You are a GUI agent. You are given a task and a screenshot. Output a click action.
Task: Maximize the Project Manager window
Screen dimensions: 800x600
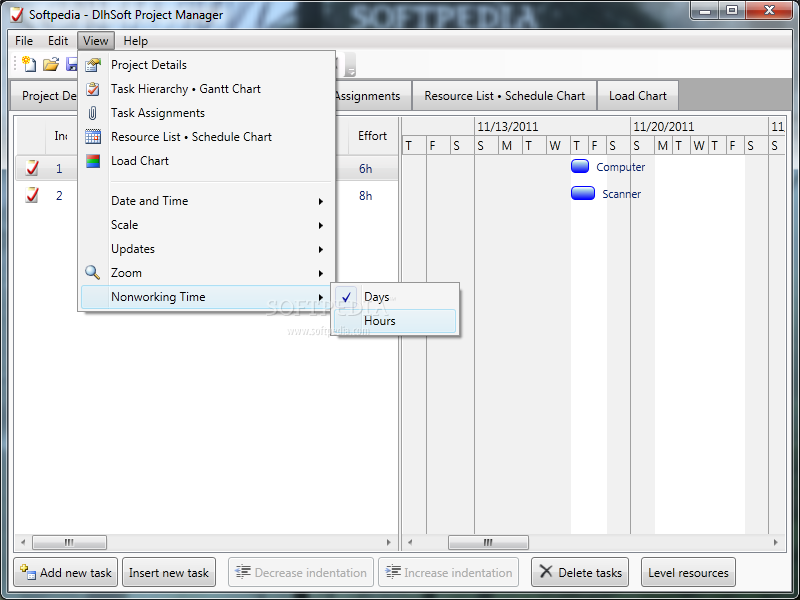pos(732,10)
